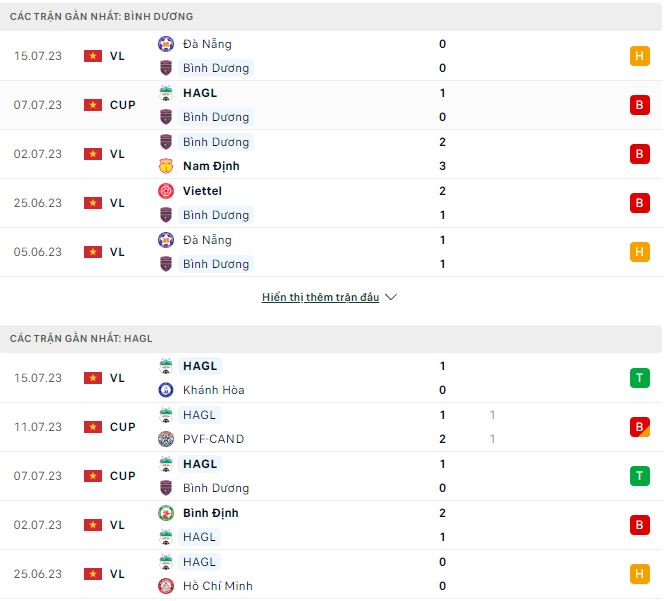Click the Viettel team crest icon

coord(166,191)
